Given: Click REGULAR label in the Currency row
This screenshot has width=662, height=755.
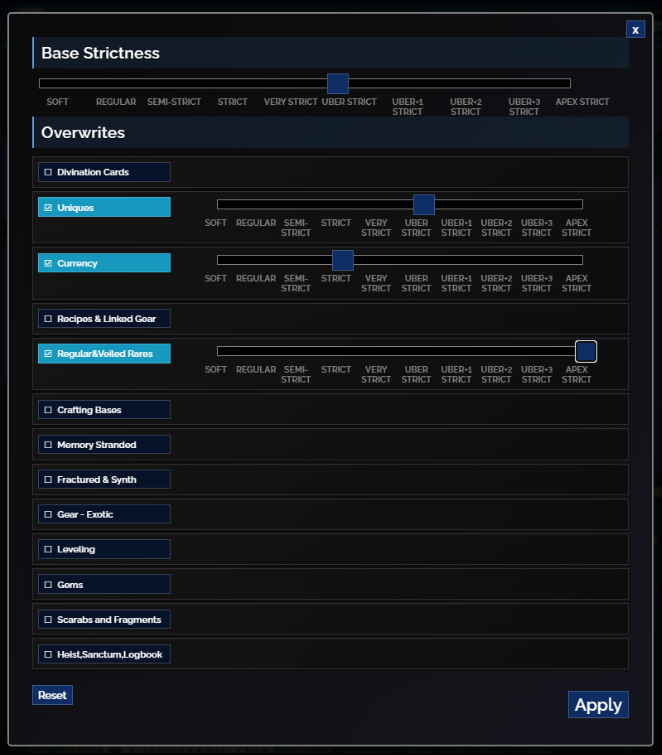Looking at the screenshot, I should [x=256, y=278].
